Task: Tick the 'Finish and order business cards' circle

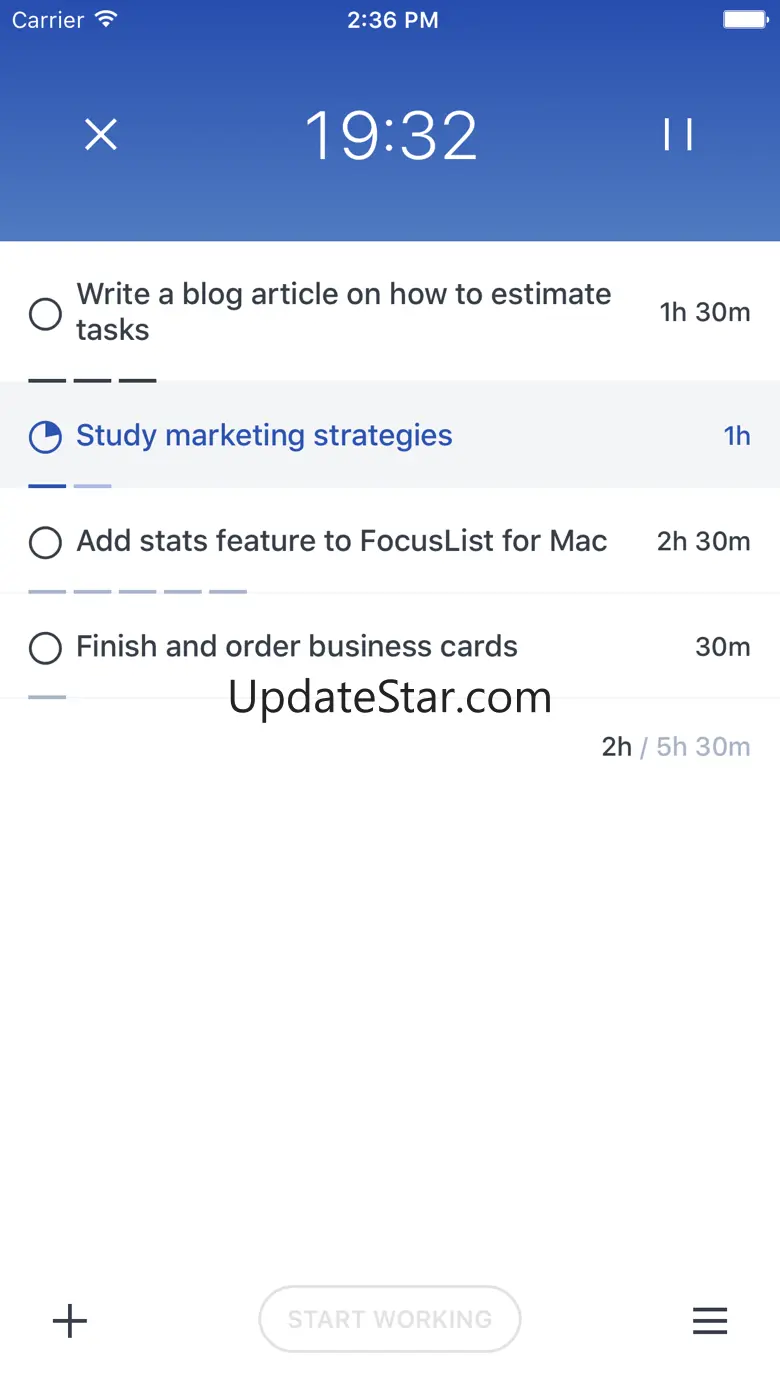Action: 45,648
